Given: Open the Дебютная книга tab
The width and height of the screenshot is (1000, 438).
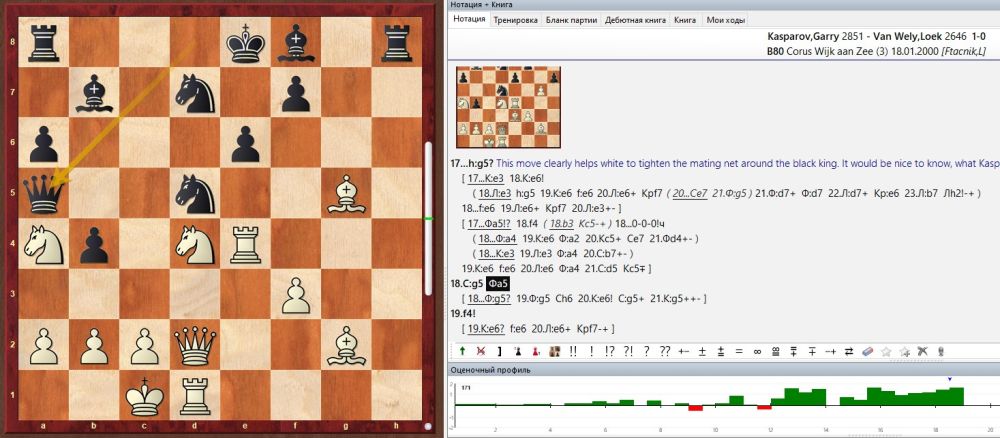Looking at the screenshot, I should tap(634, 19).
